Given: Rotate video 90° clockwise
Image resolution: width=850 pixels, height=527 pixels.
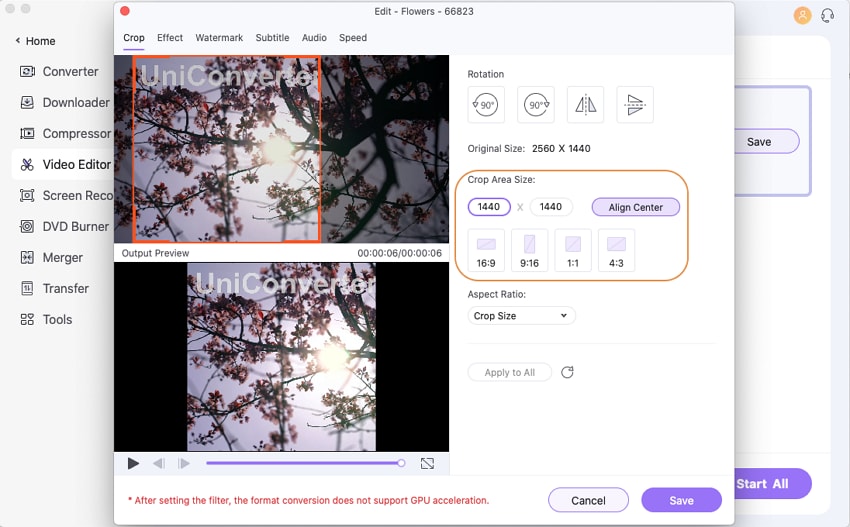Looking at the screenshot, I should pyautogui.click(x=536, y=105).
